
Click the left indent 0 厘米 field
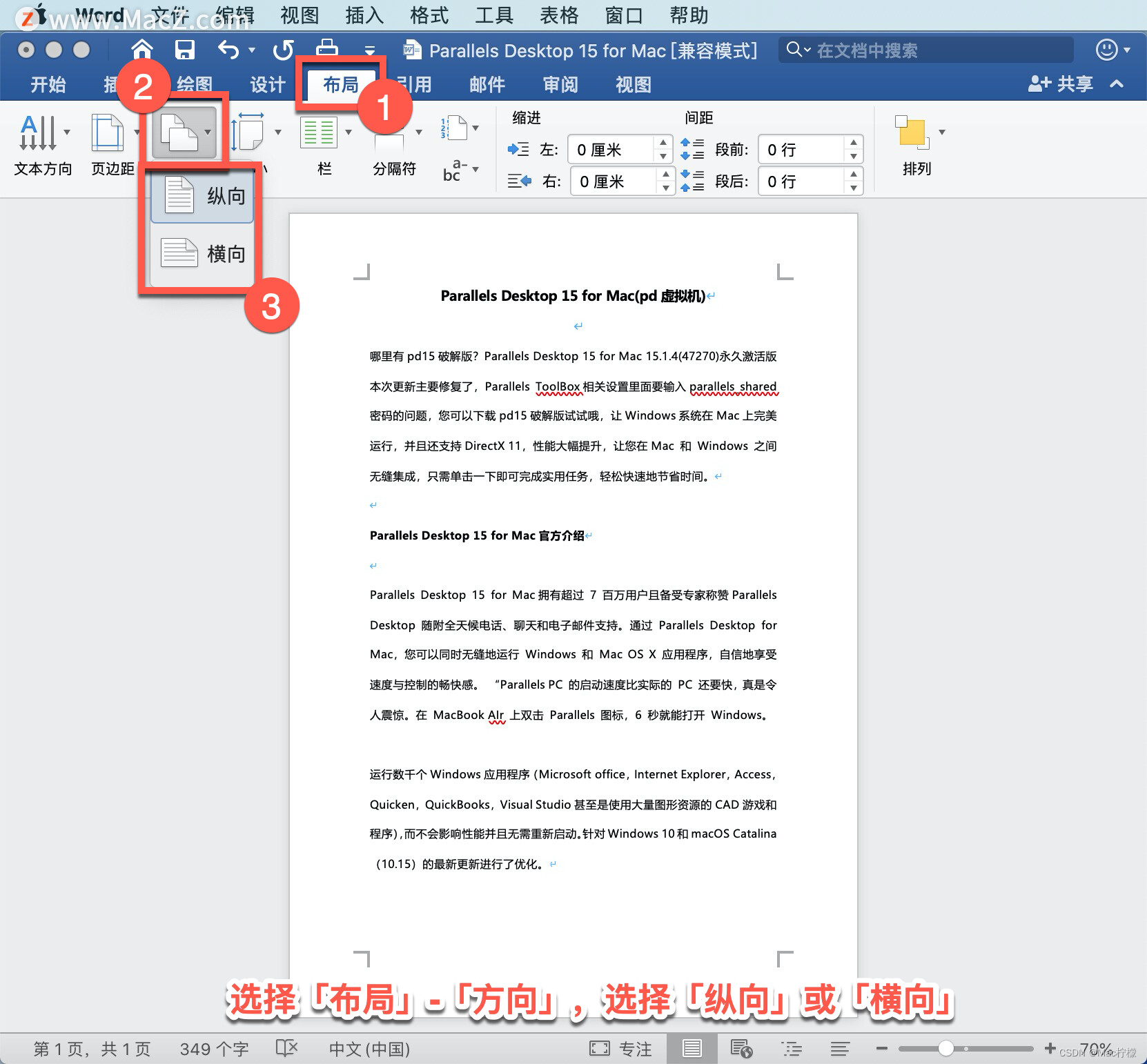610,150
